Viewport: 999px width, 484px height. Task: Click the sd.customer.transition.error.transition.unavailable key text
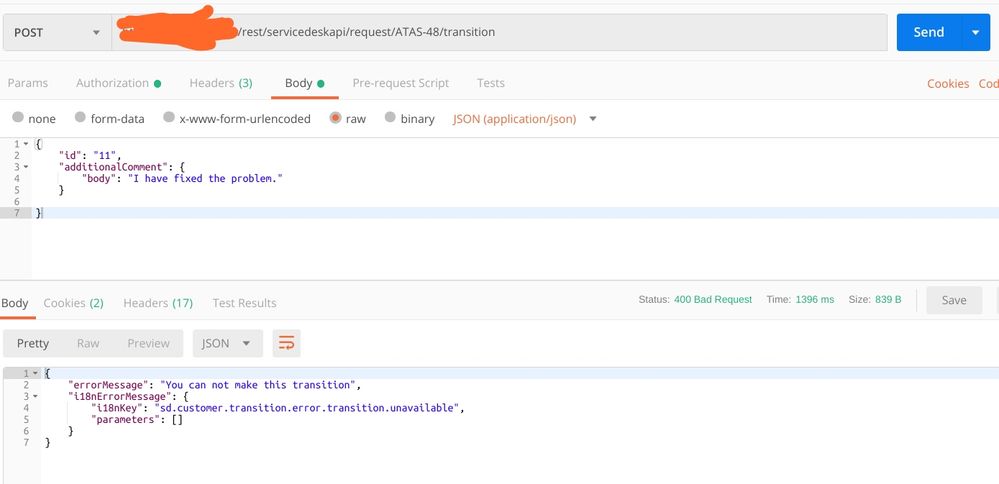pos(306,408)
